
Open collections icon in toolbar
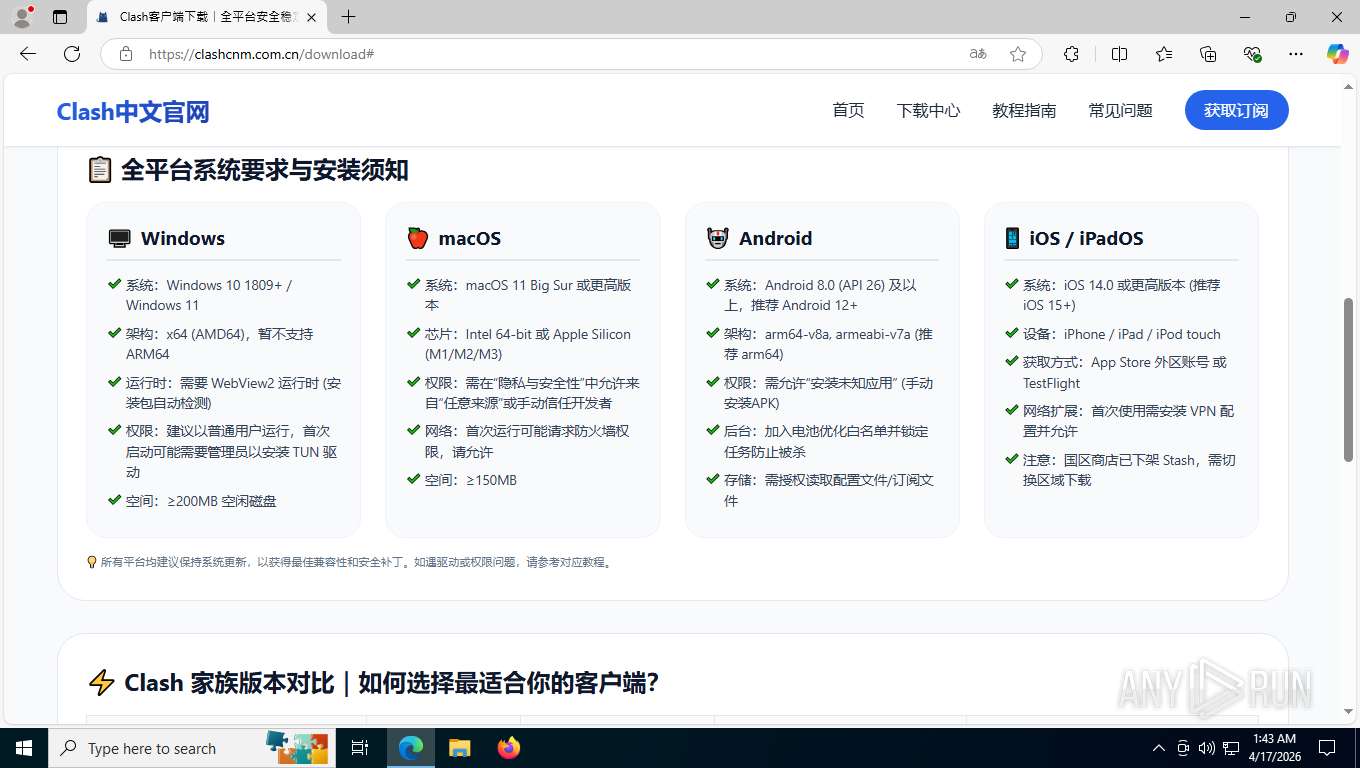1208,54
